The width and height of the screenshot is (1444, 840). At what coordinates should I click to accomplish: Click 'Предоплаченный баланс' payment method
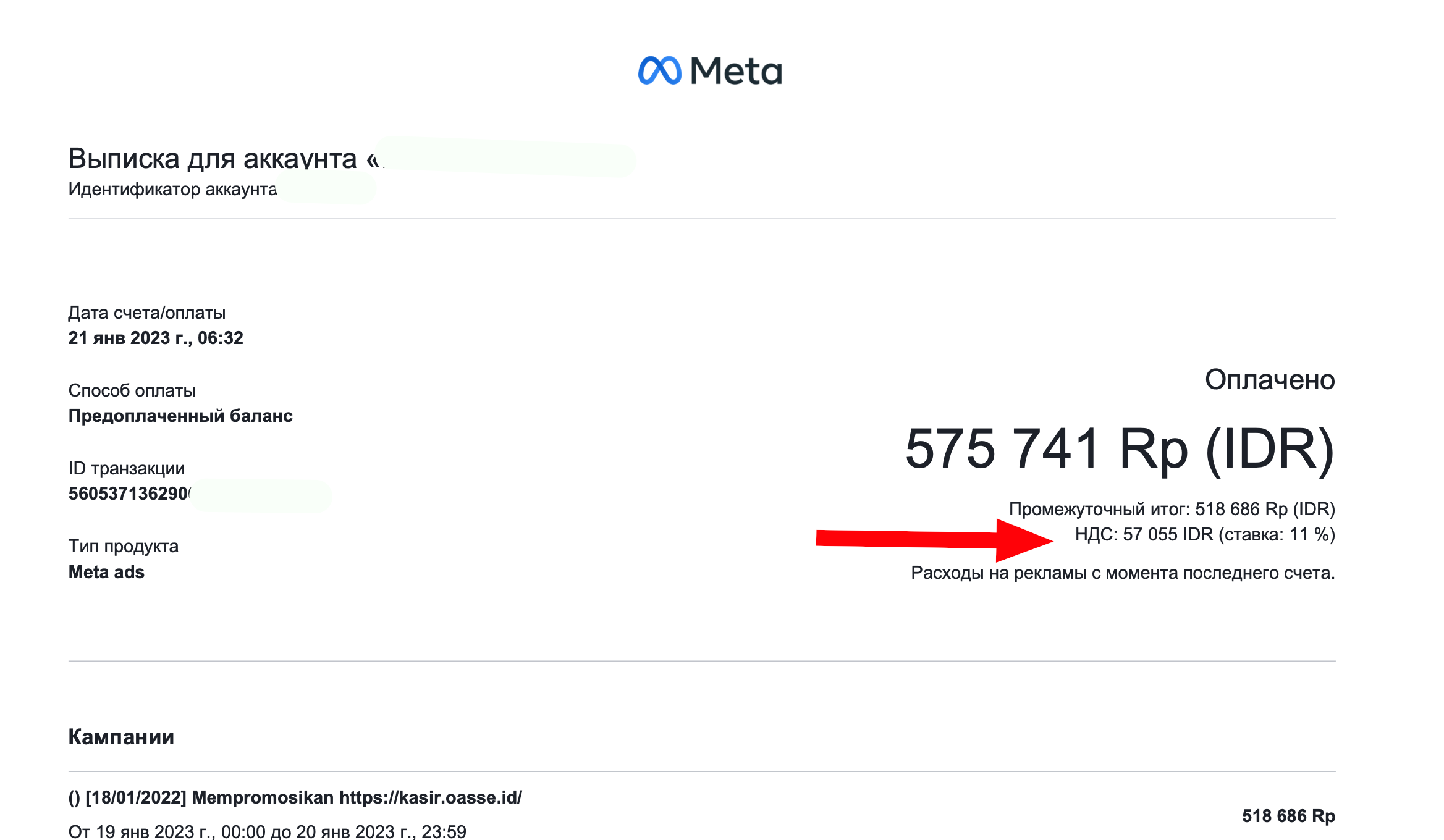pyautogui.click(x=180, y=416)
